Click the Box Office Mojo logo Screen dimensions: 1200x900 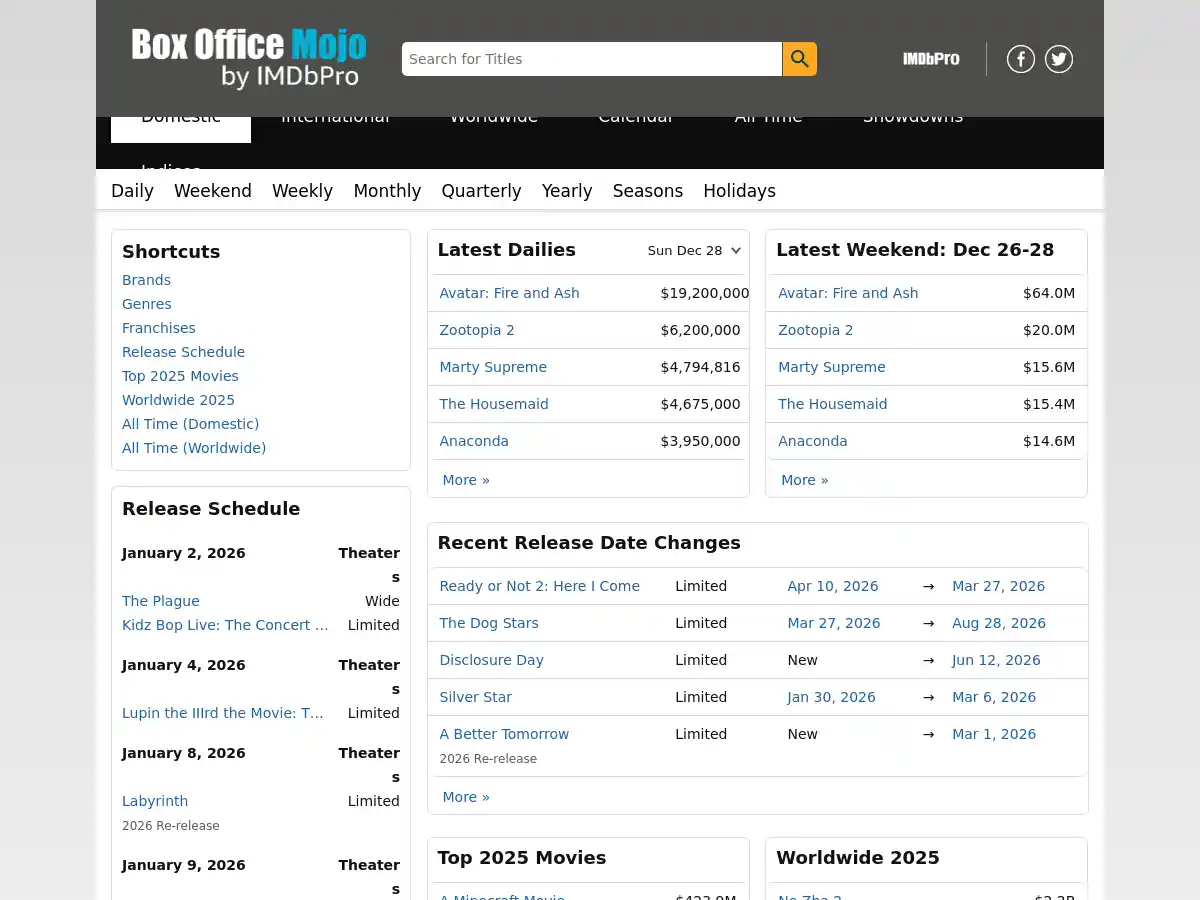pos(248,58)
